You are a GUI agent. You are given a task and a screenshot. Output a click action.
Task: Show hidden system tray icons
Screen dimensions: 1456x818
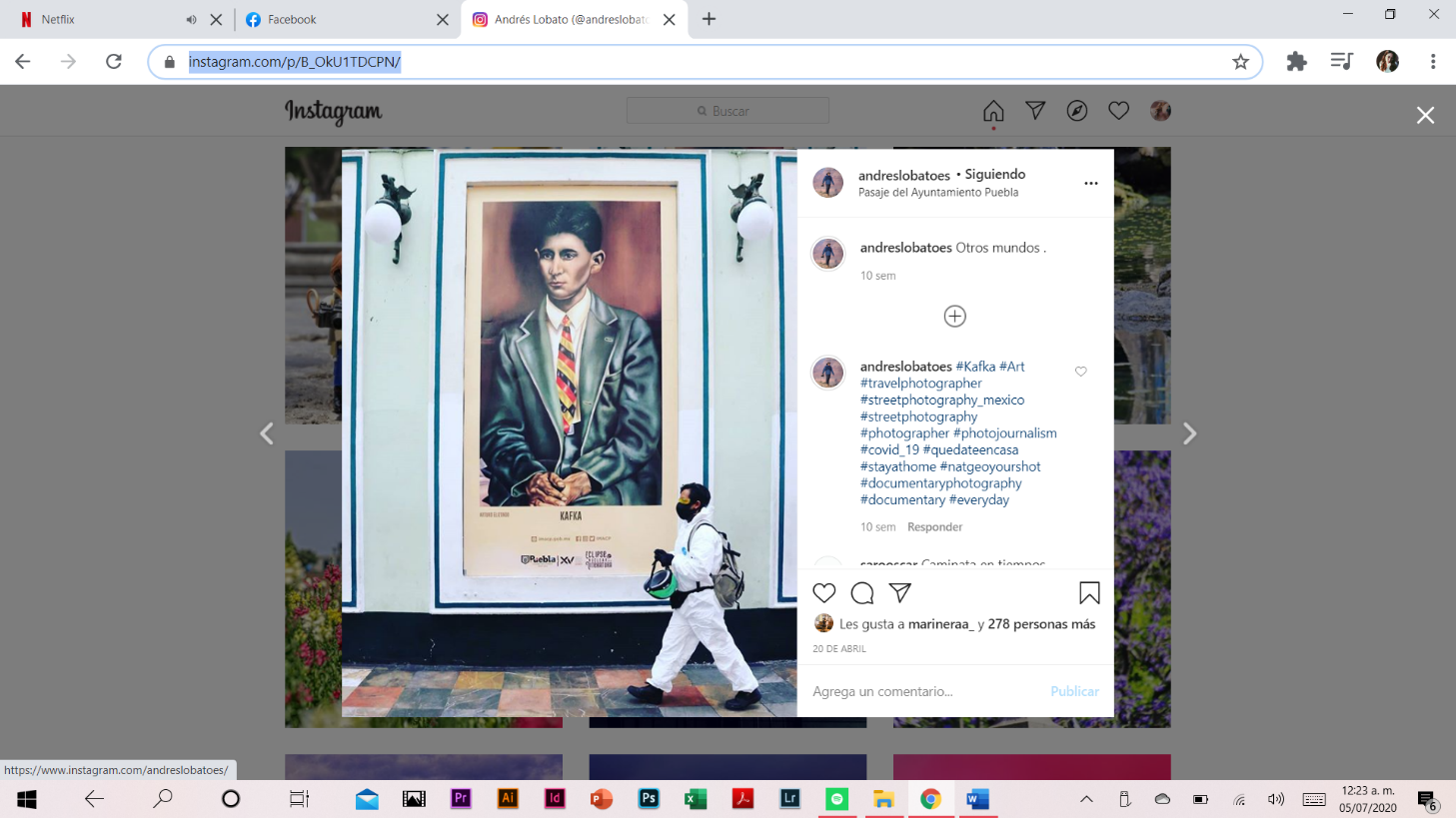(1086, 799)
